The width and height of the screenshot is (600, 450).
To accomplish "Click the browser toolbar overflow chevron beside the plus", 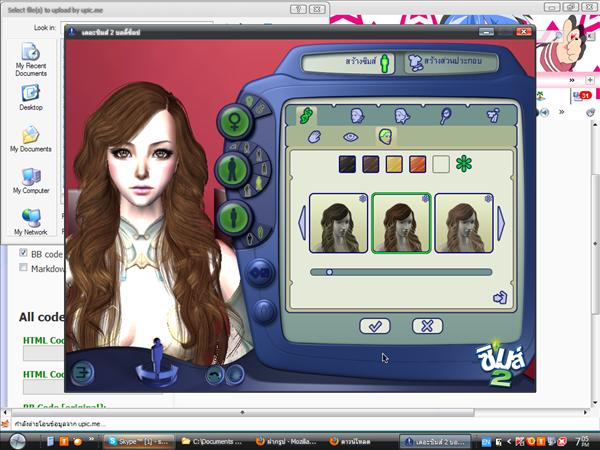I will pyautogui.click(x=572, y=80).
